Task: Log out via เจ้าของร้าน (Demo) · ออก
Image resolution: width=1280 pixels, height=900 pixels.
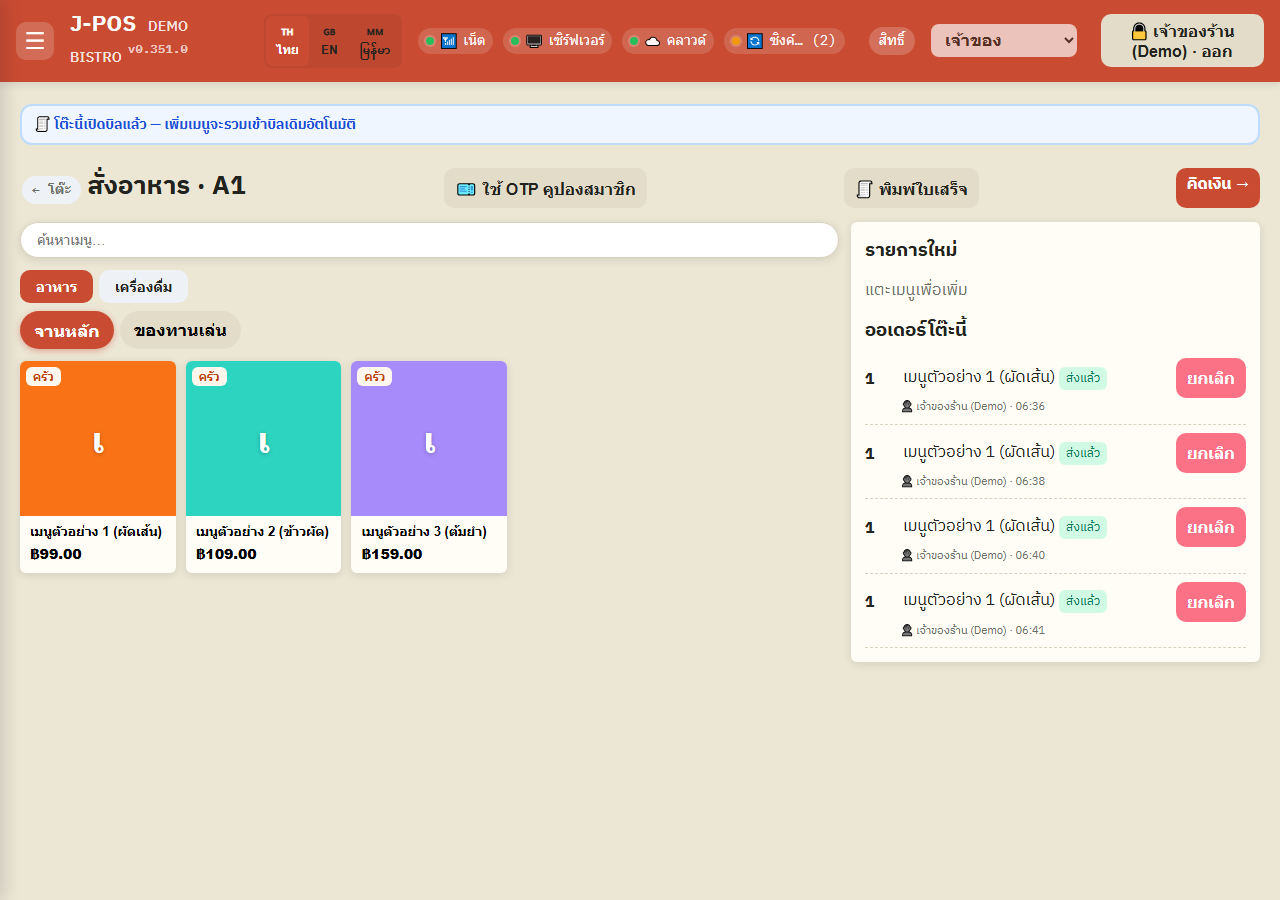Action: (1182, 41)
